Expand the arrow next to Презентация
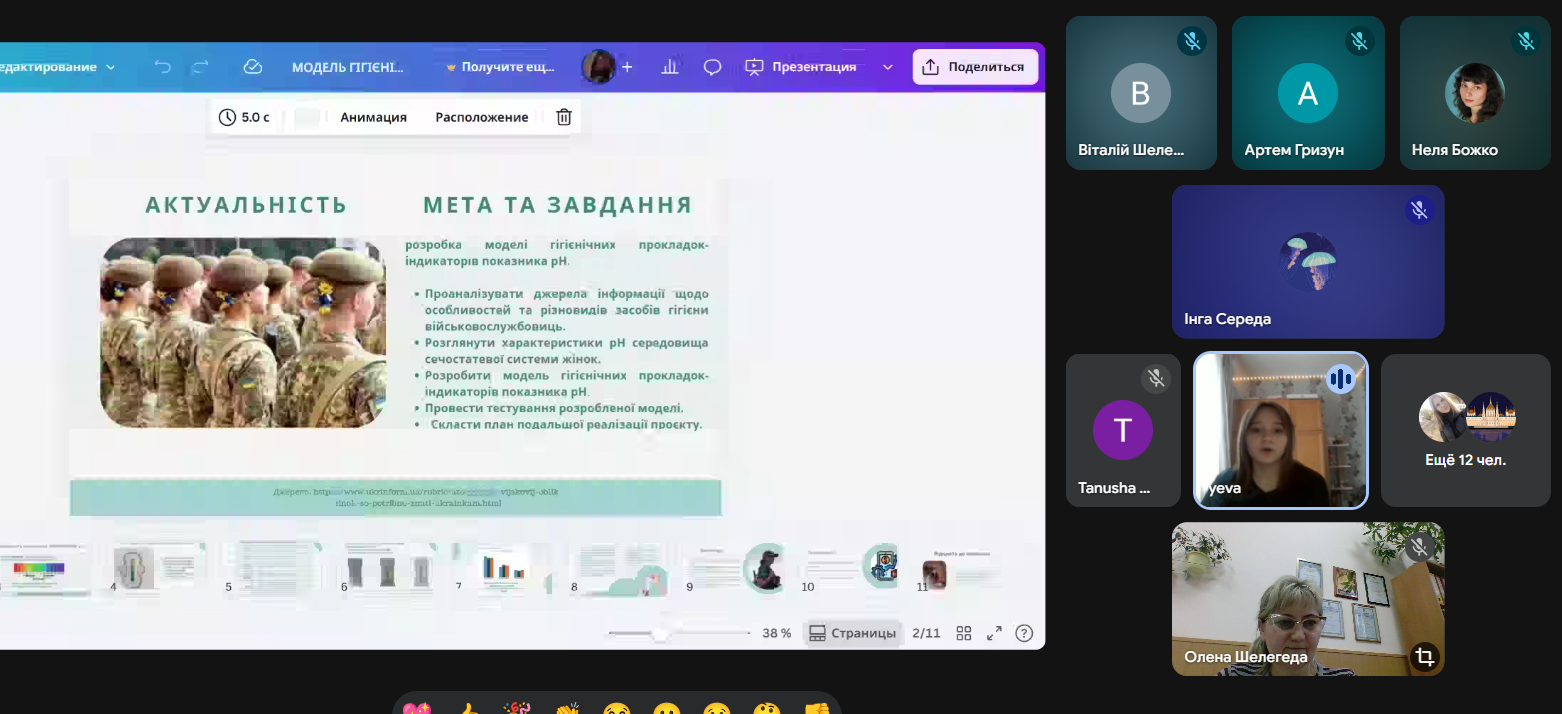 coord(887,67)
